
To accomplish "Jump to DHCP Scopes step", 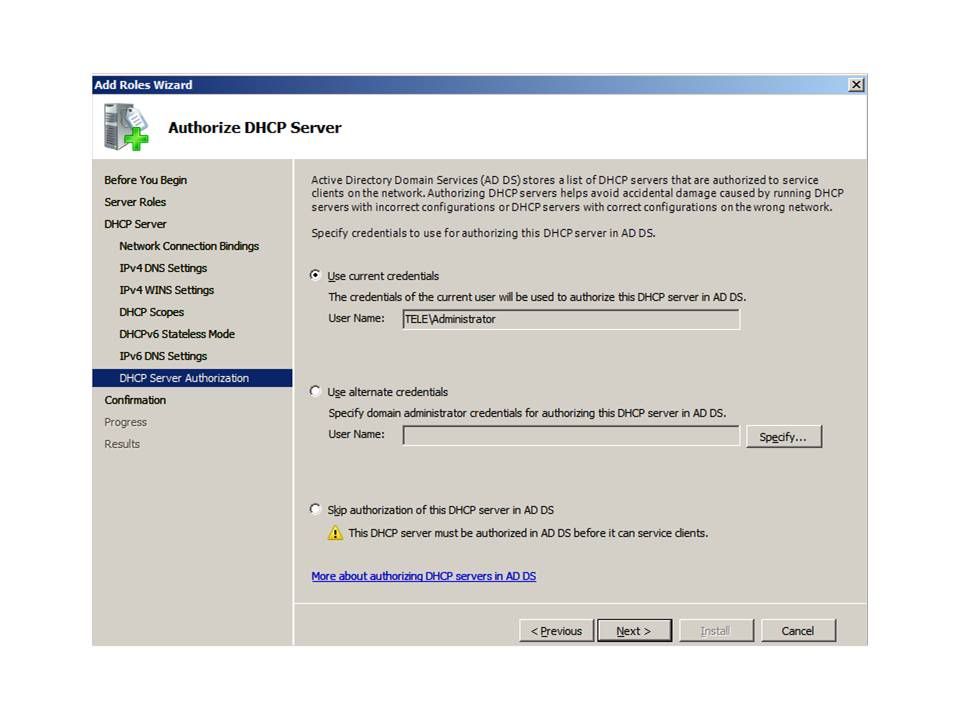I will pyautogui.click(x=151, y=312).
